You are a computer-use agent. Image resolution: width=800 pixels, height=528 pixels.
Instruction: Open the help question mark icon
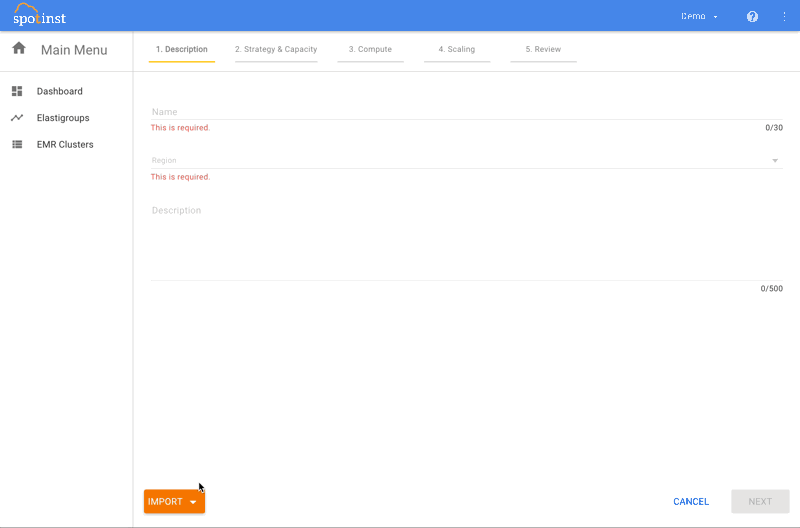[752, 16]
